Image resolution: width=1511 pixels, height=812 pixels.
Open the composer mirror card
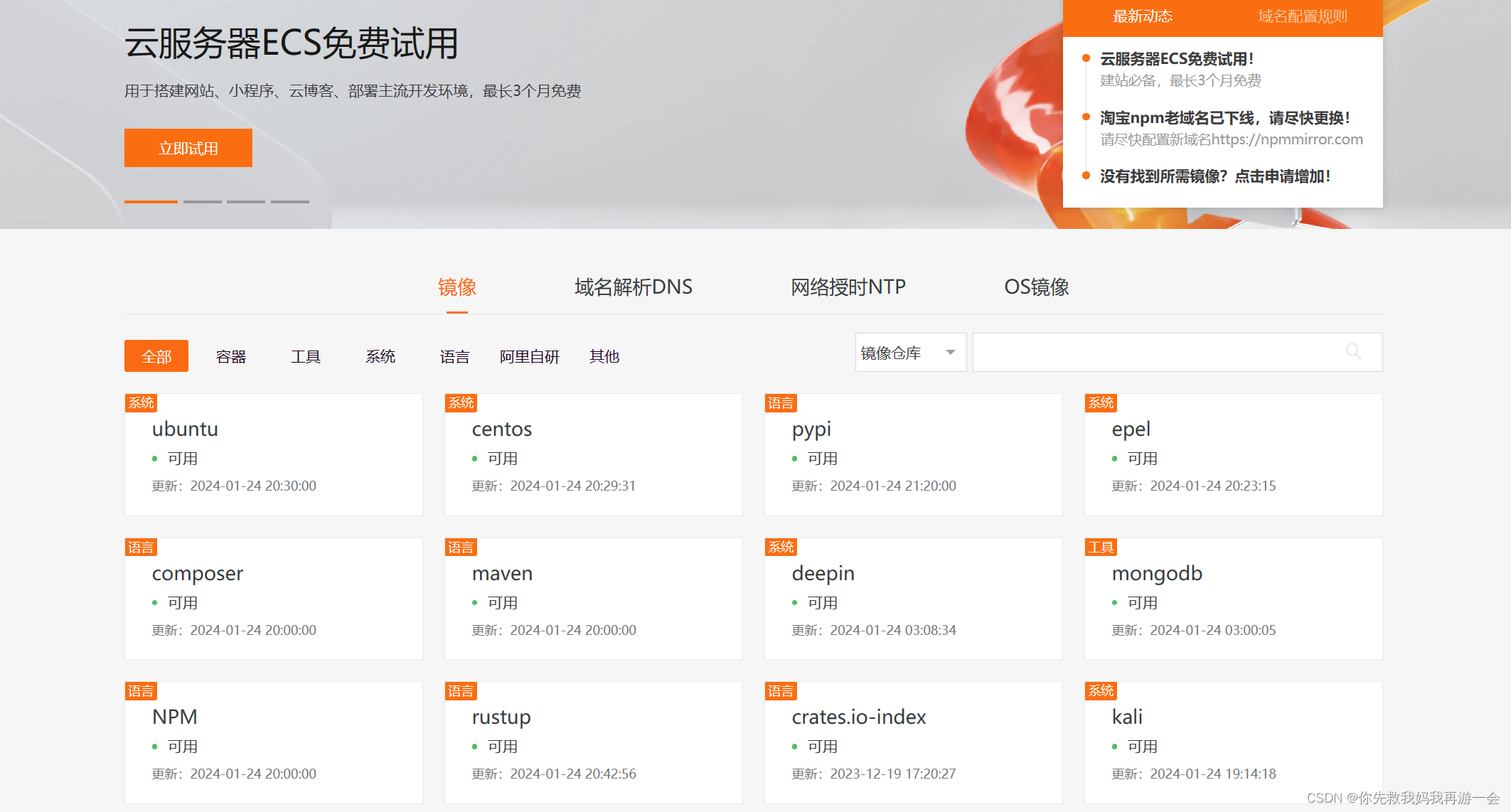coord(274,599)
